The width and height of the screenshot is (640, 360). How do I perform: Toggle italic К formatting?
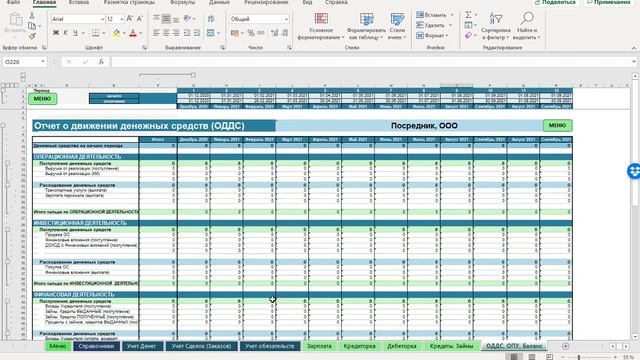[x=65, y=33]
